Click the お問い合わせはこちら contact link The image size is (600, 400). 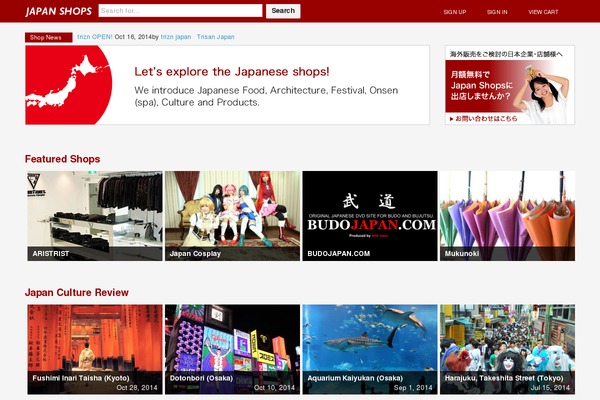click(483, 119)
